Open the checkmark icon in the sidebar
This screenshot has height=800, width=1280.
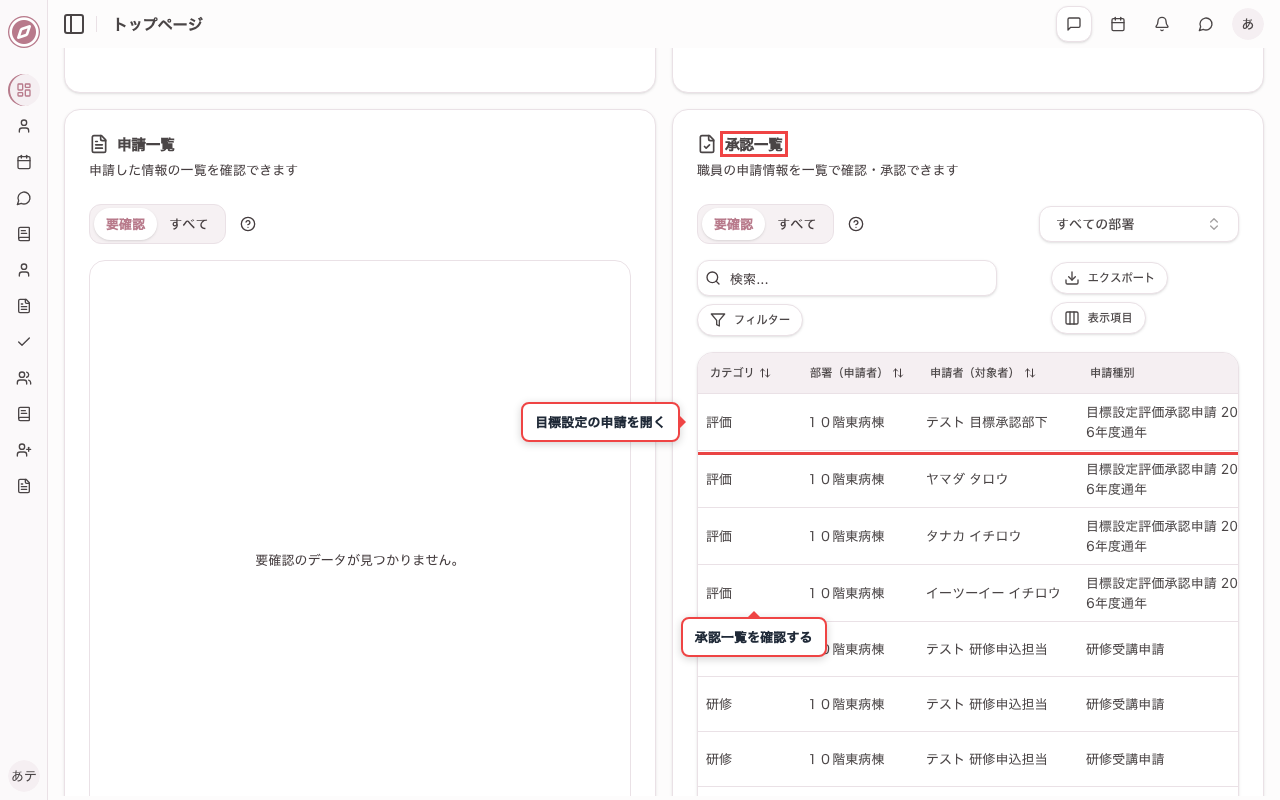(x=24, y=342)
